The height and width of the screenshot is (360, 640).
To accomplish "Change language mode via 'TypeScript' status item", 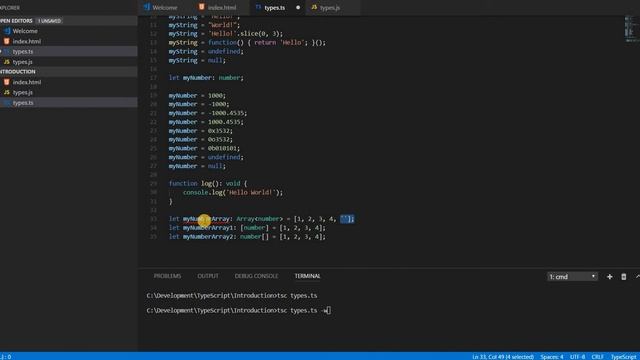I will (x=623, y=357).
